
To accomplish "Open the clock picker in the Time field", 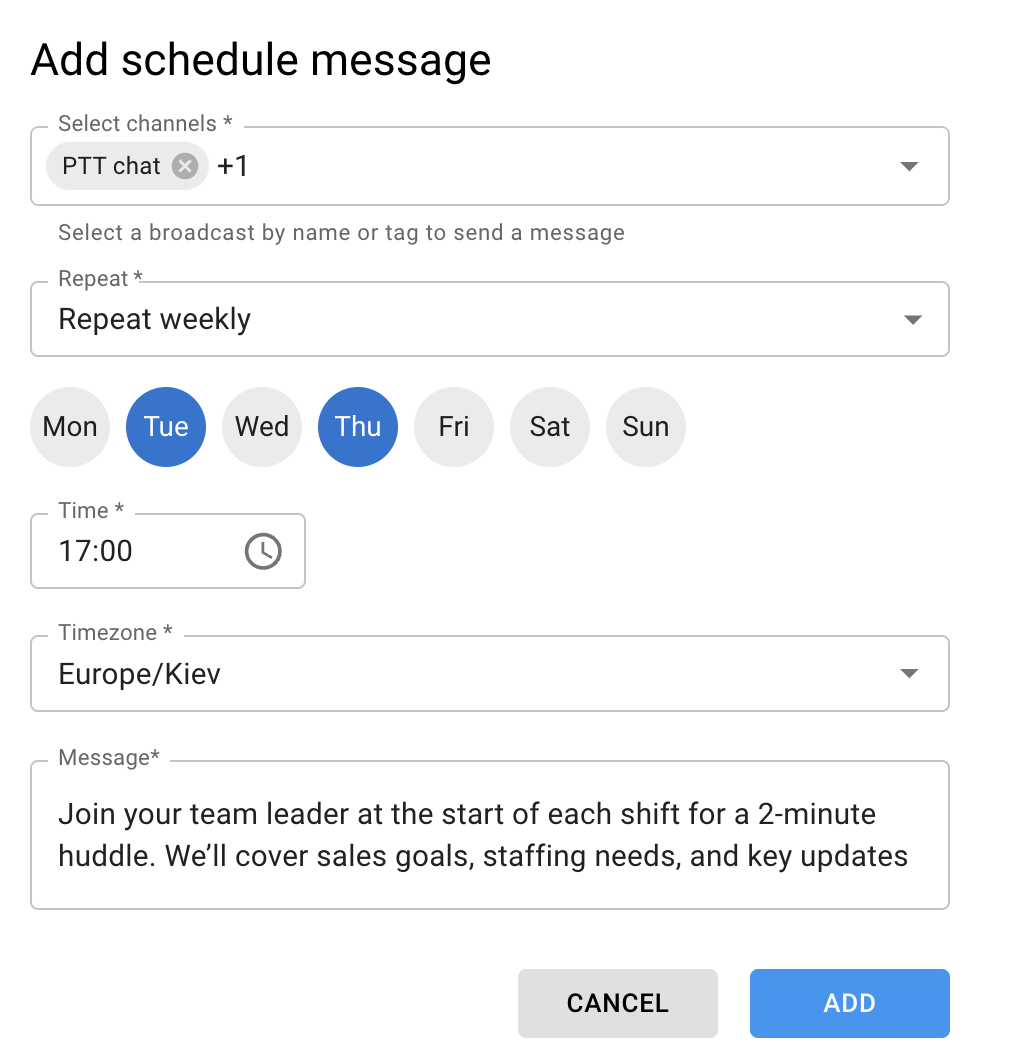I will coord(262,550).
